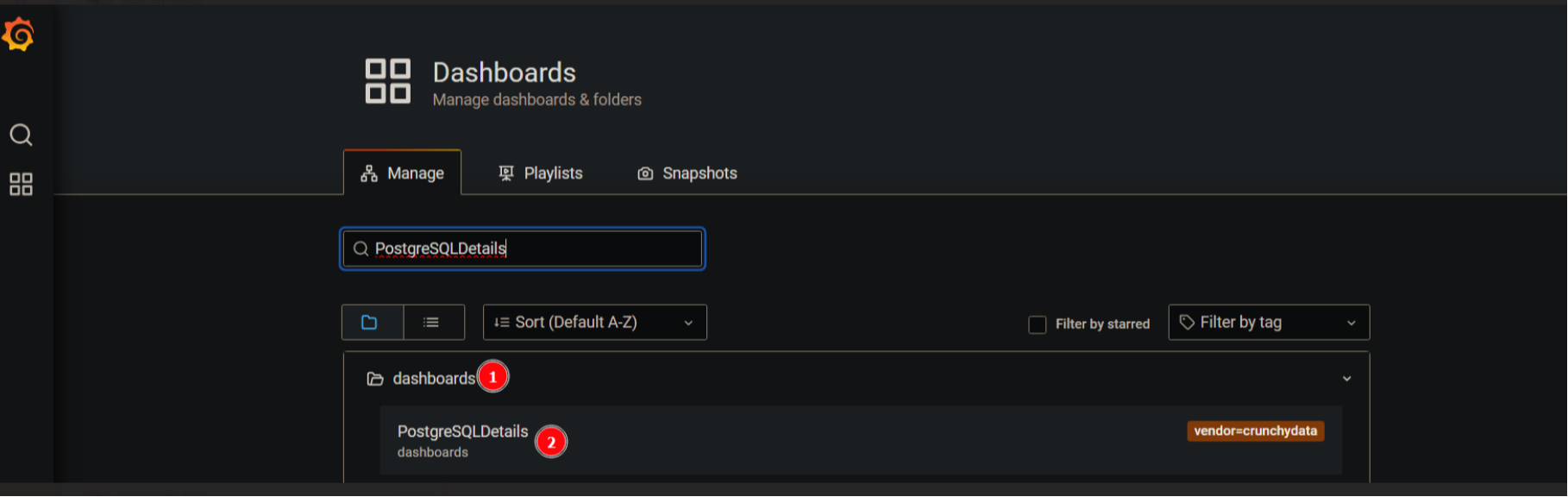Click the search field magnifier icon
Viewport: 1568px width, 497px height.
click(x=361, y=248)
